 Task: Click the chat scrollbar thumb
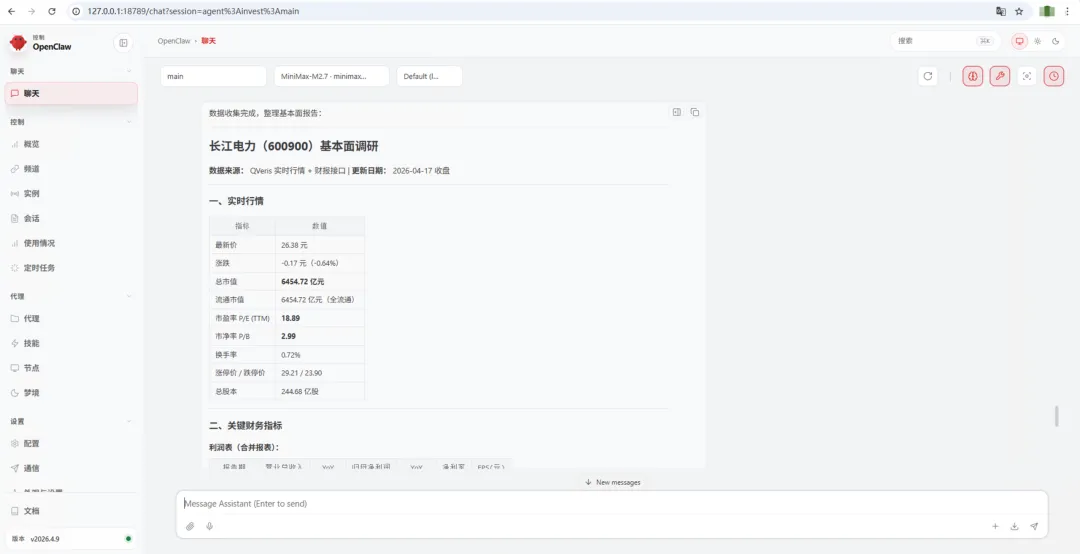[1057, 416]
